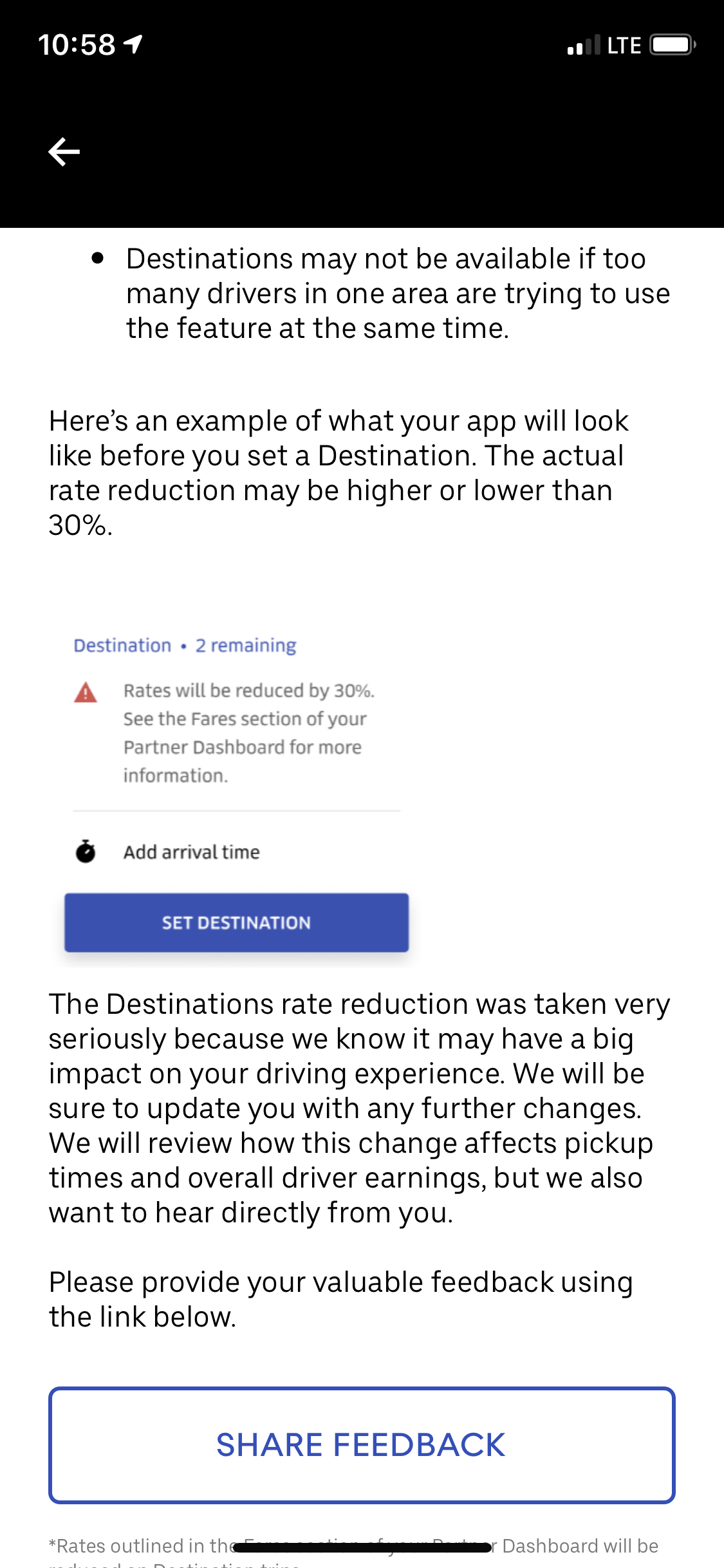Tap the location services arrow in status bar
The height and width of the screenshot is (1568, 724).
click(133, 44)
